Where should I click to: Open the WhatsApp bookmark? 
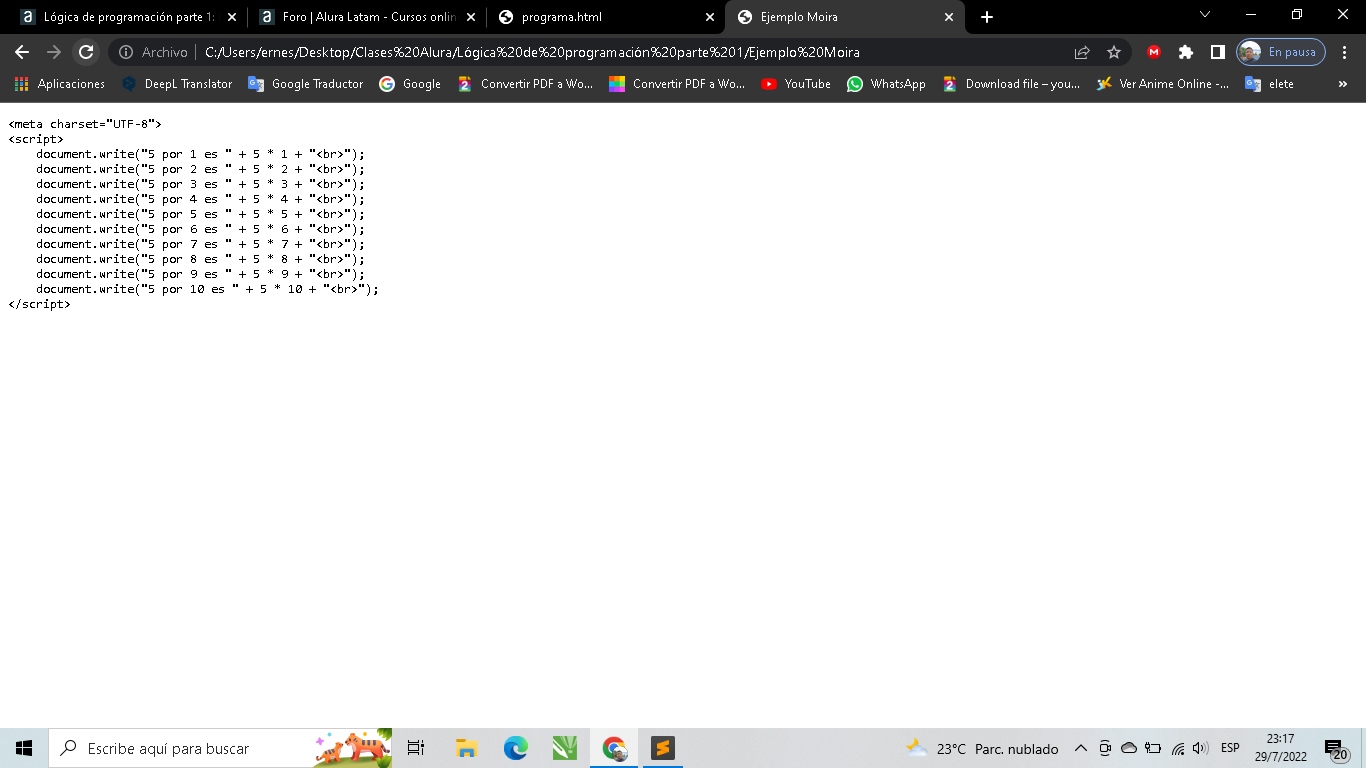point(887,84)
